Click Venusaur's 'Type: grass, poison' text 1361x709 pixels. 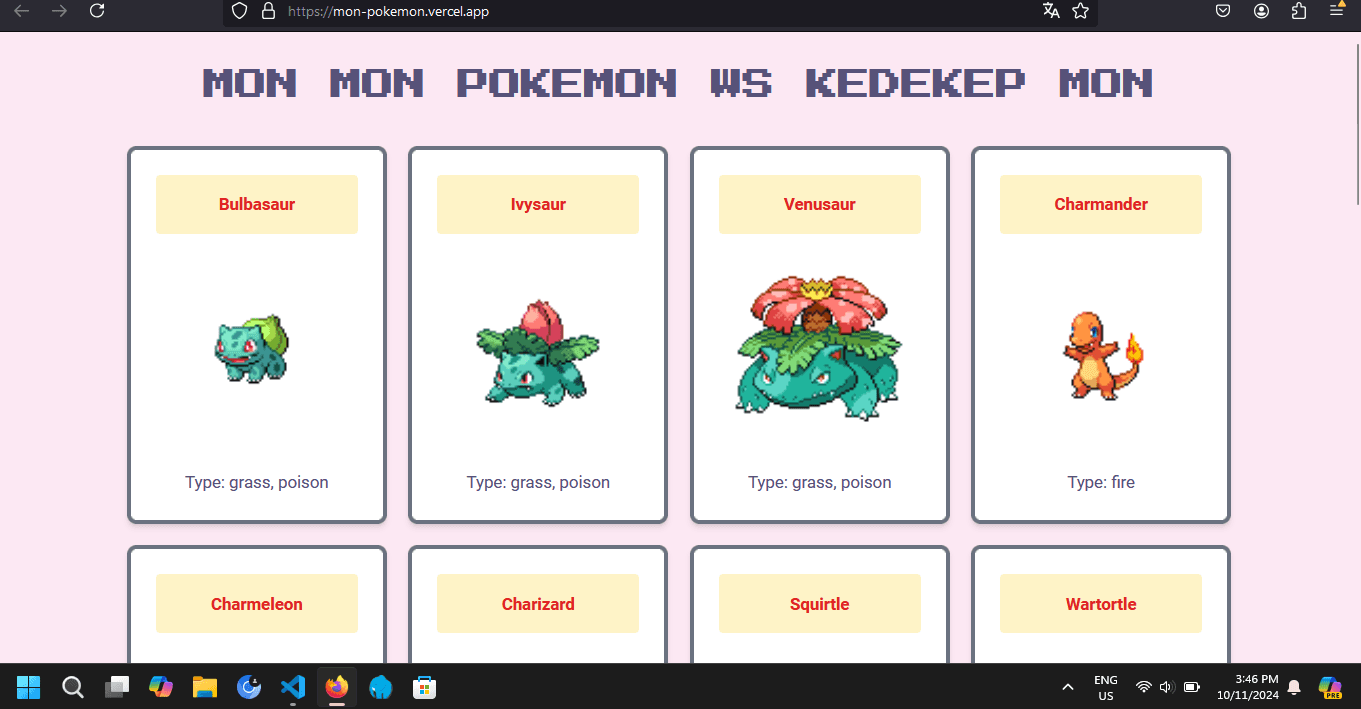tap(820, 482)
